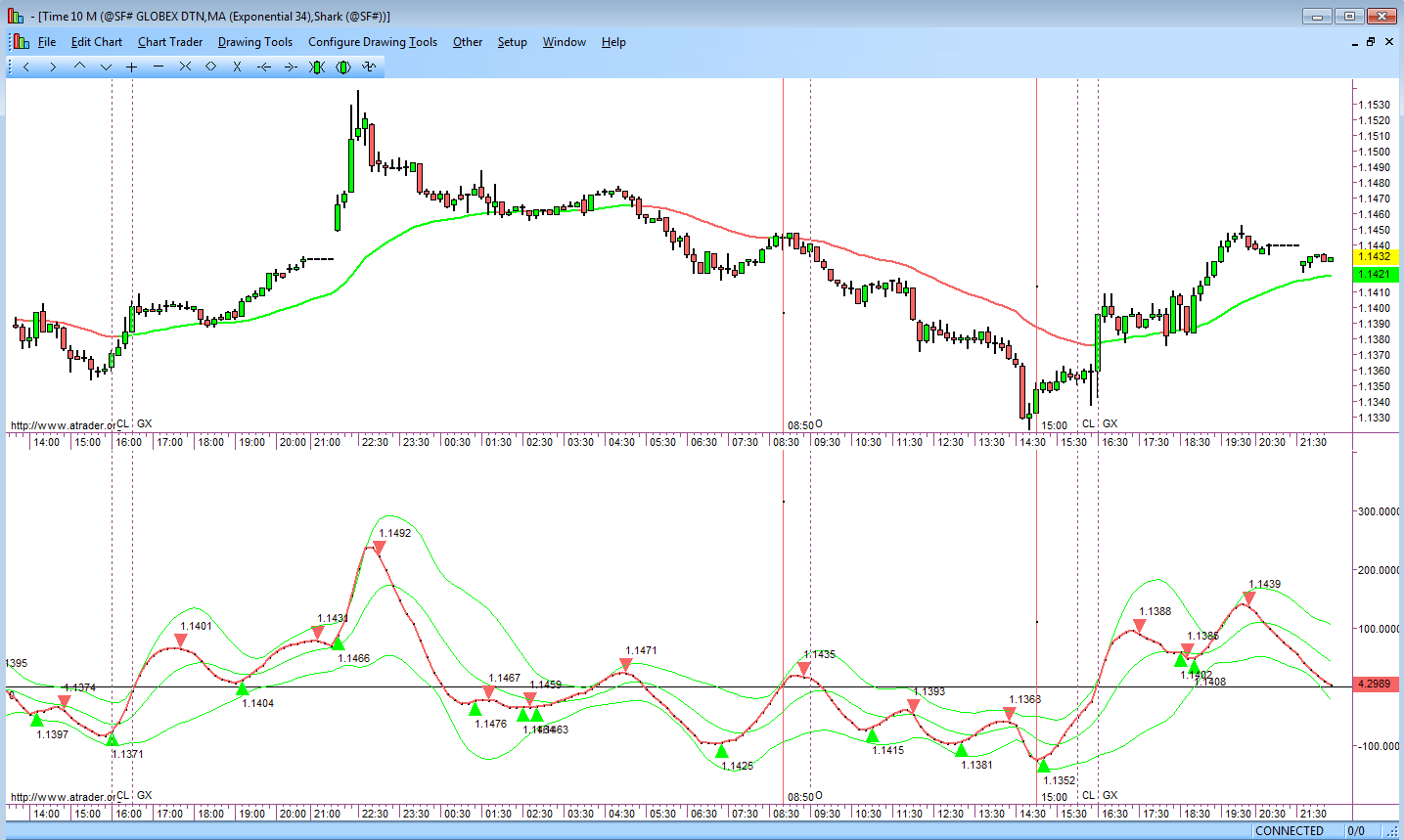Click the -100.0000 indicator axis label

1378,746
